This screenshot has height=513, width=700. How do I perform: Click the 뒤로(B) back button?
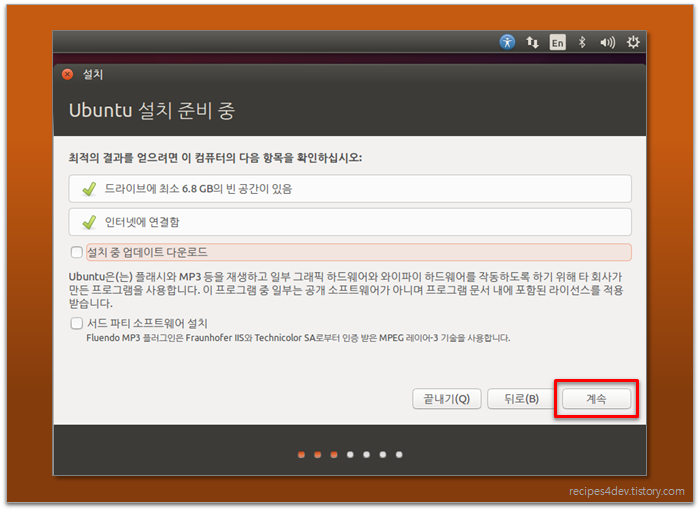pyautogui.click(x=521, y=399)
